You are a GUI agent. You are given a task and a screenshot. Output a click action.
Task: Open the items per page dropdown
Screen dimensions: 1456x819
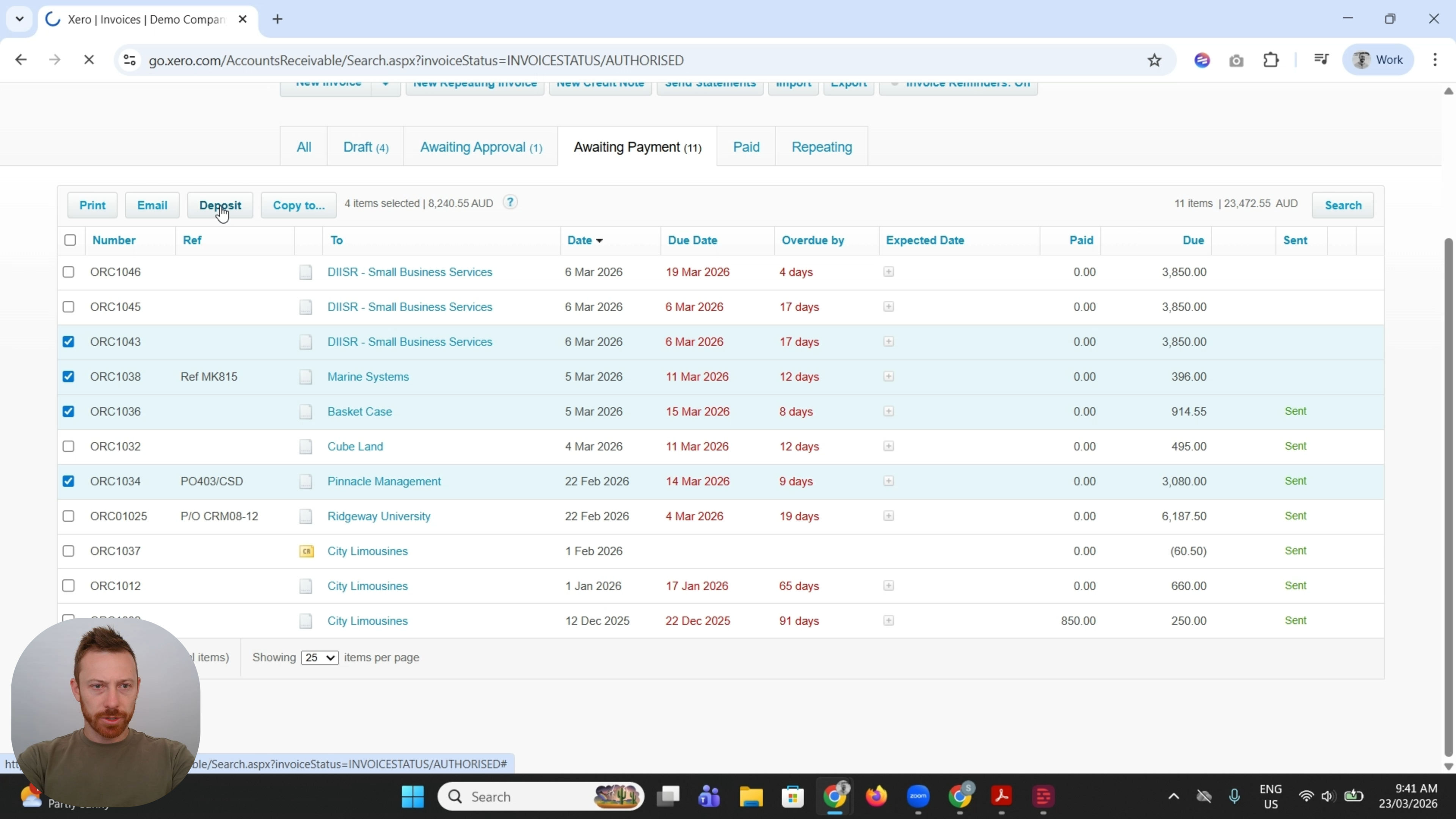pyautogui.click(x=320, y=657)
